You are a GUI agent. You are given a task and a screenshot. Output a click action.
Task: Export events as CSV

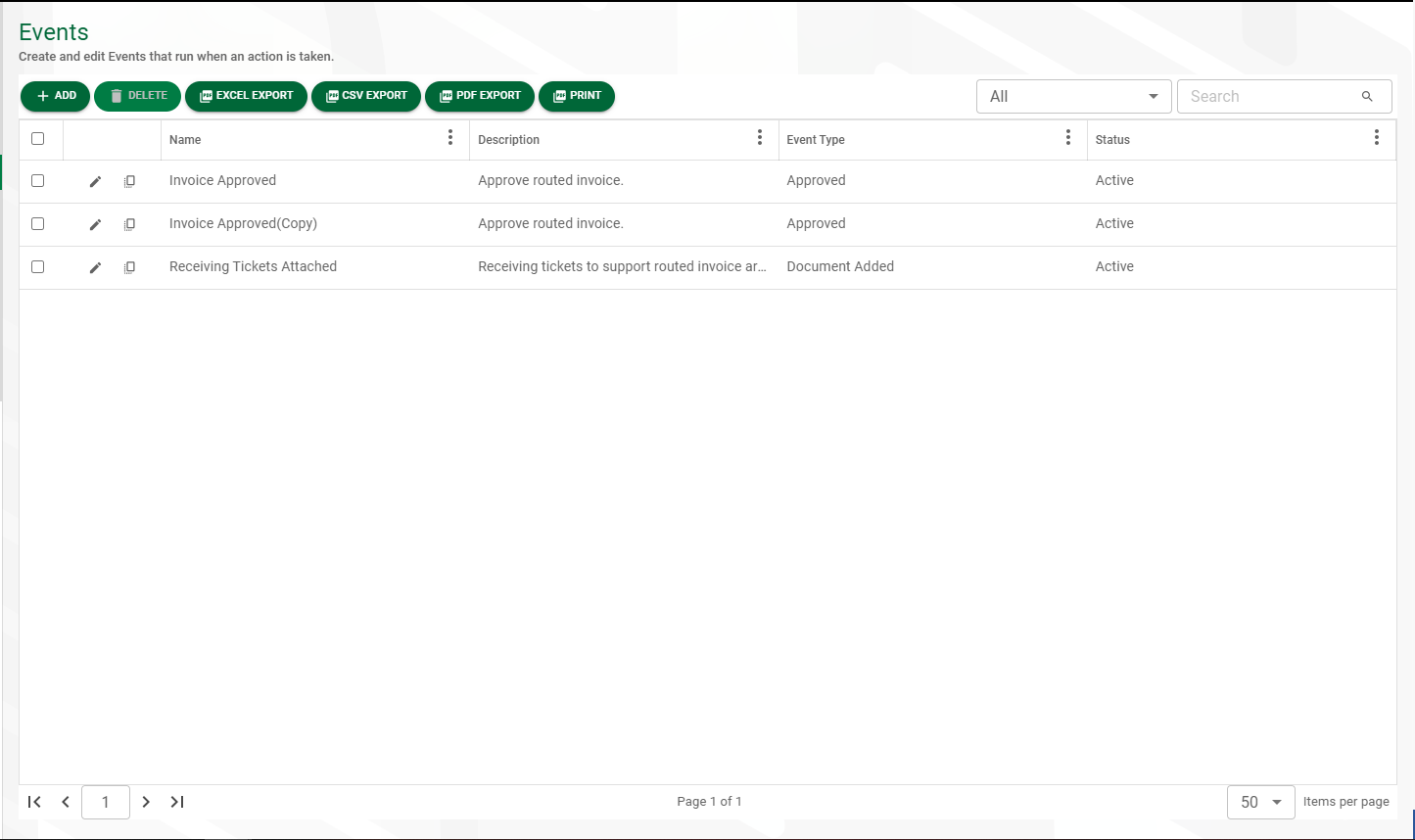366,96
